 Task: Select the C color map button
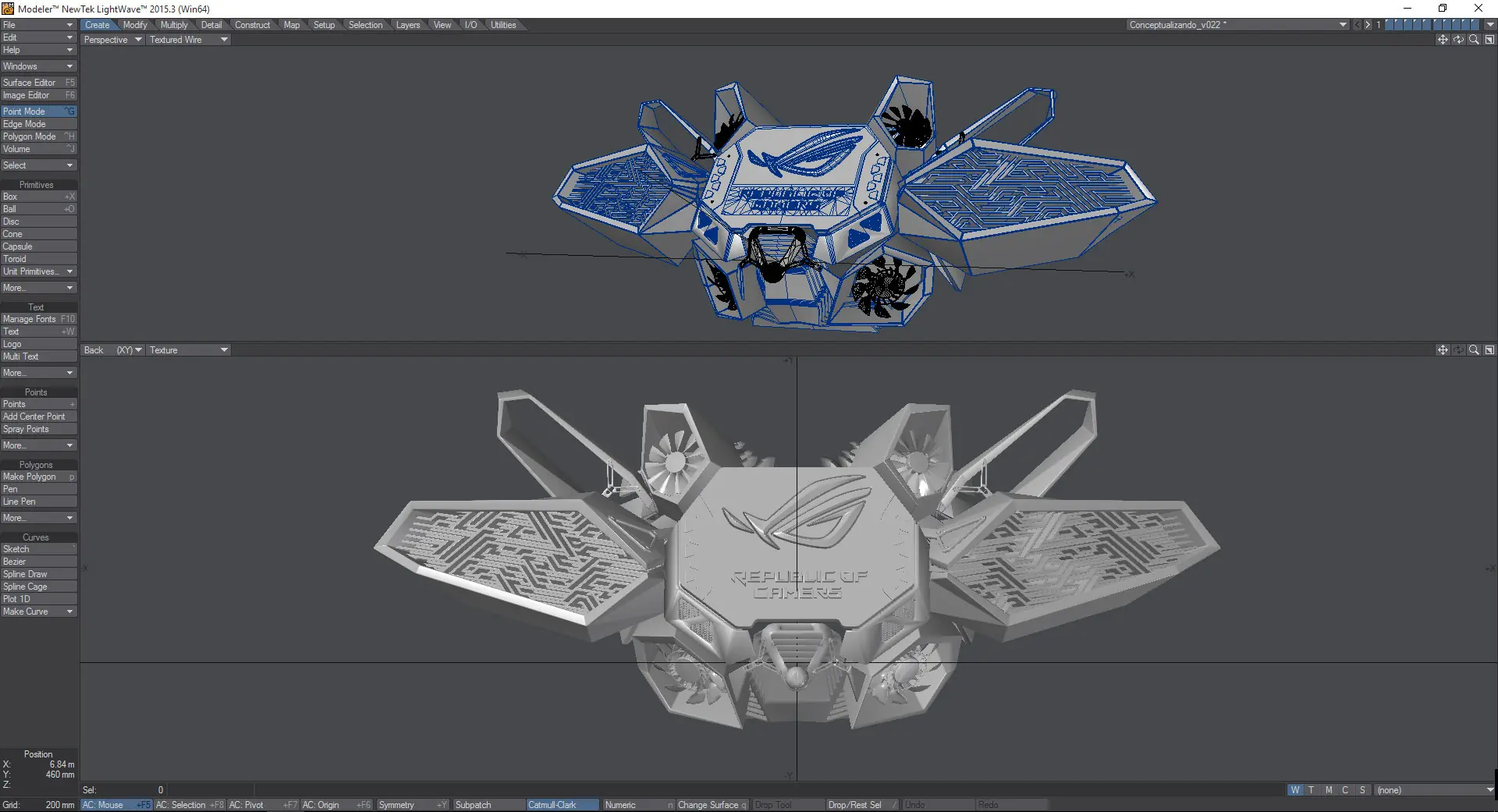coord(1345,790)
